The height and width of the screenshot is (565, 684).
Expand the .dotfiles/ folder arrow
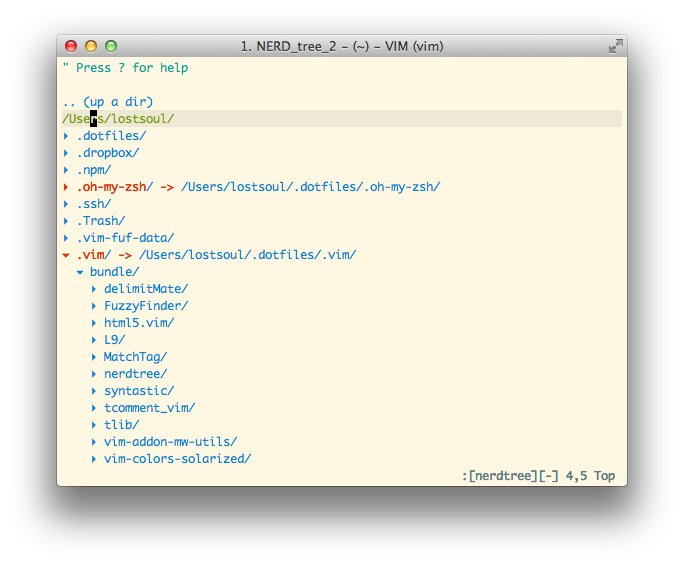[66, 136]
